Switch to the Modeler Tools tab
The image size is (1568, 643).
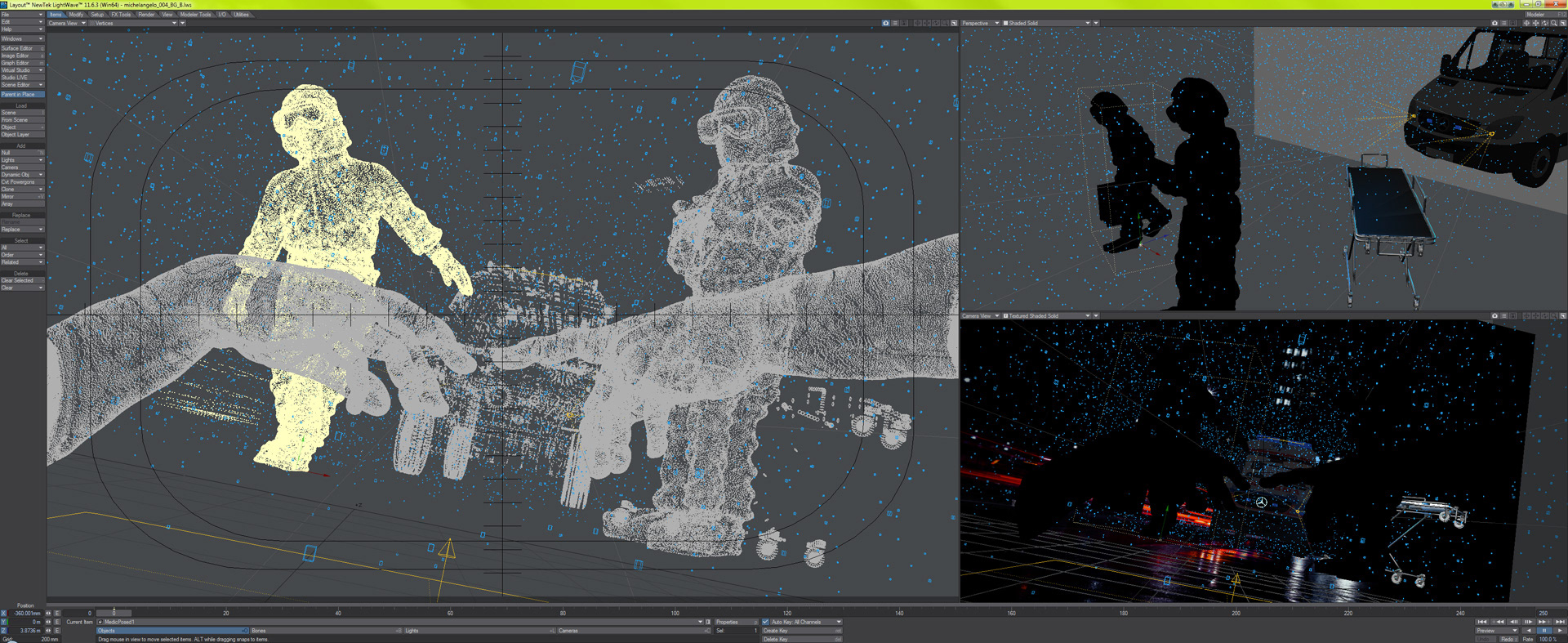(x=195, y=15)
